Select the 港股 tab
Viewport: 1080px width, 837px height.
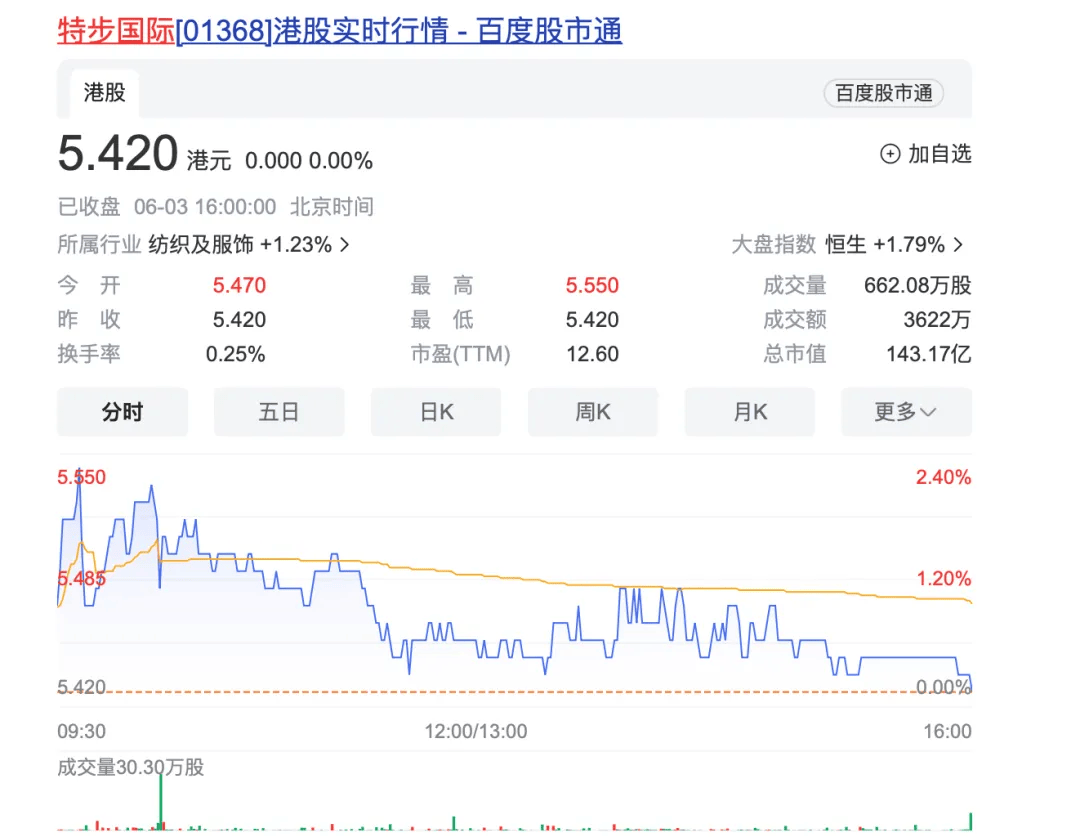105,93
